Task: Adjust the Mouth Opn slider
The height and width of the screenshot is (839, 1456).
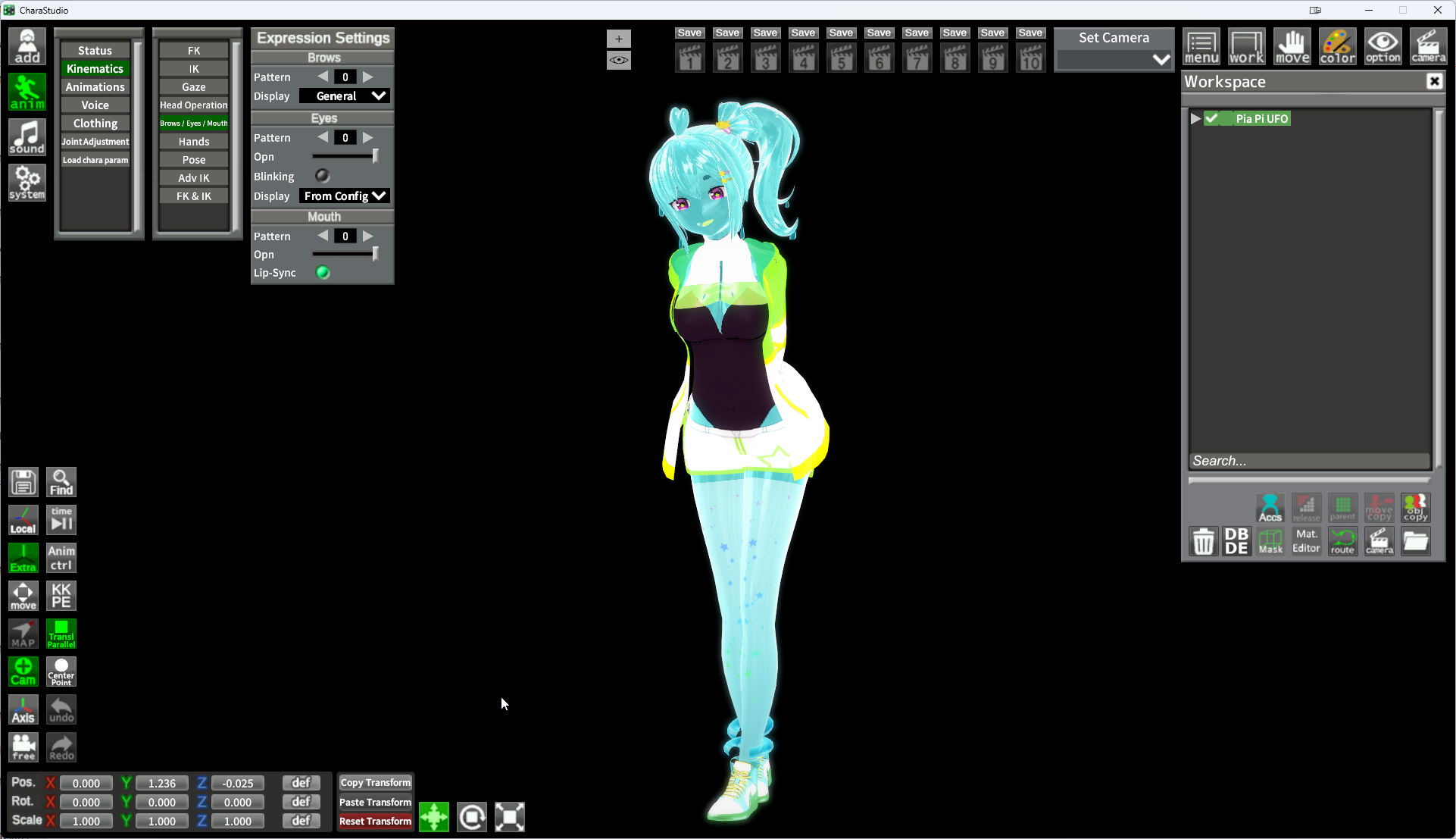Action: 345,254
